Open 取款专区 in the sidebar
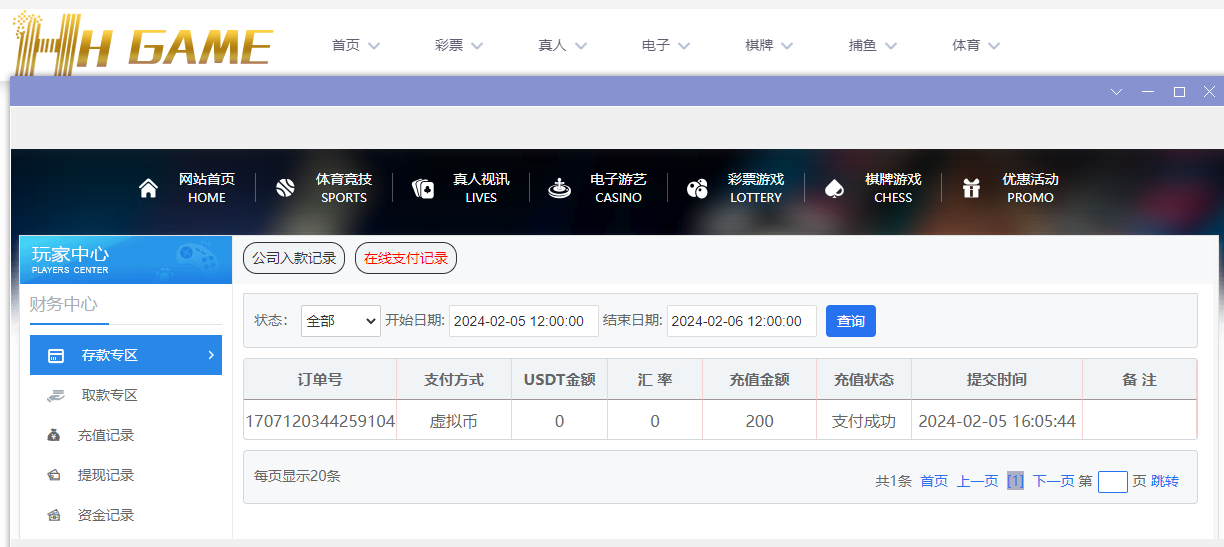This screenshot has height=547, width=1224. coord(109,395)
